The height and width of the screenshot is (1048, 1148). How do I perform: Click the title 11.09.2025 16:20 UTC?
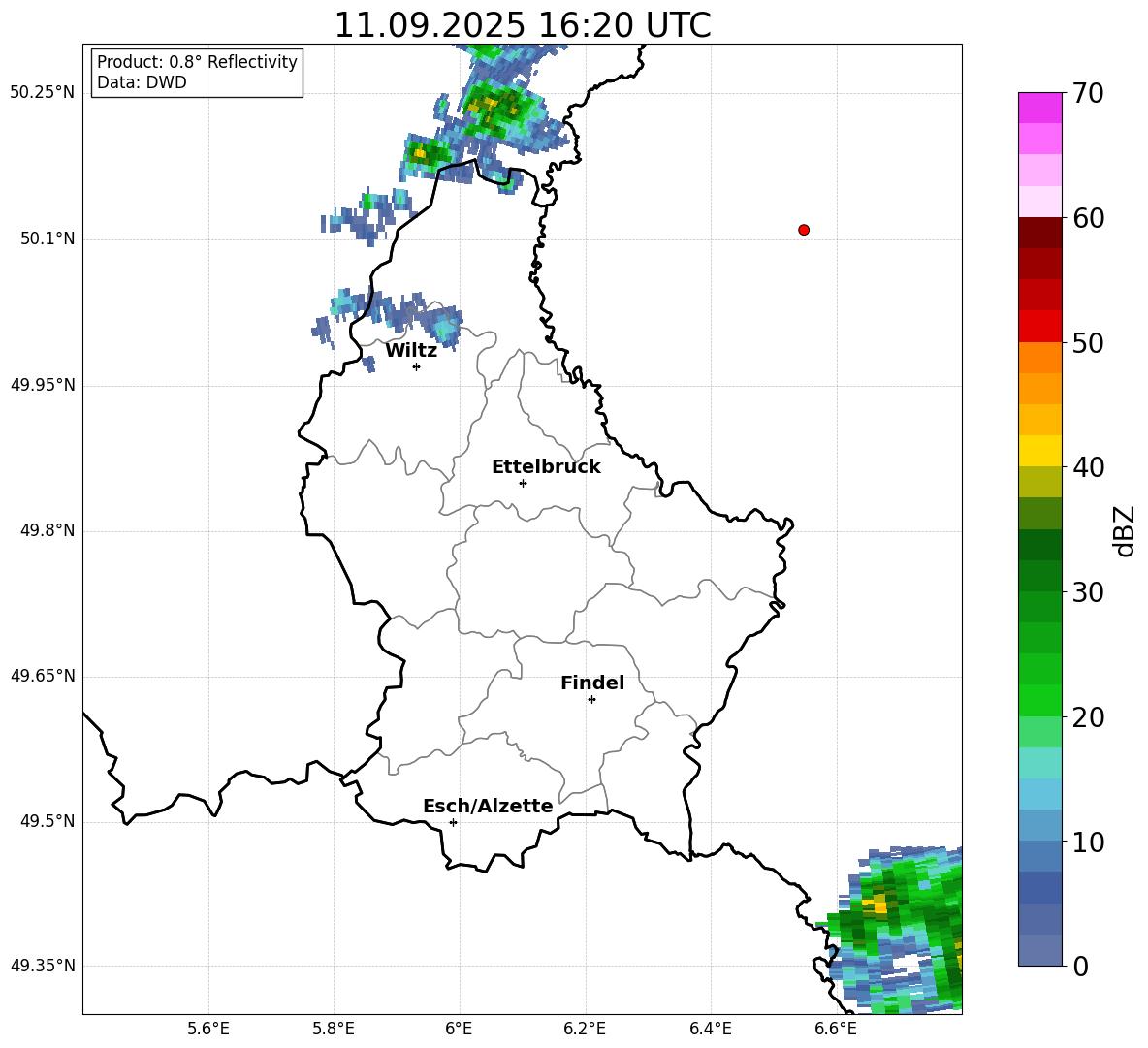(x=523, y=25)
